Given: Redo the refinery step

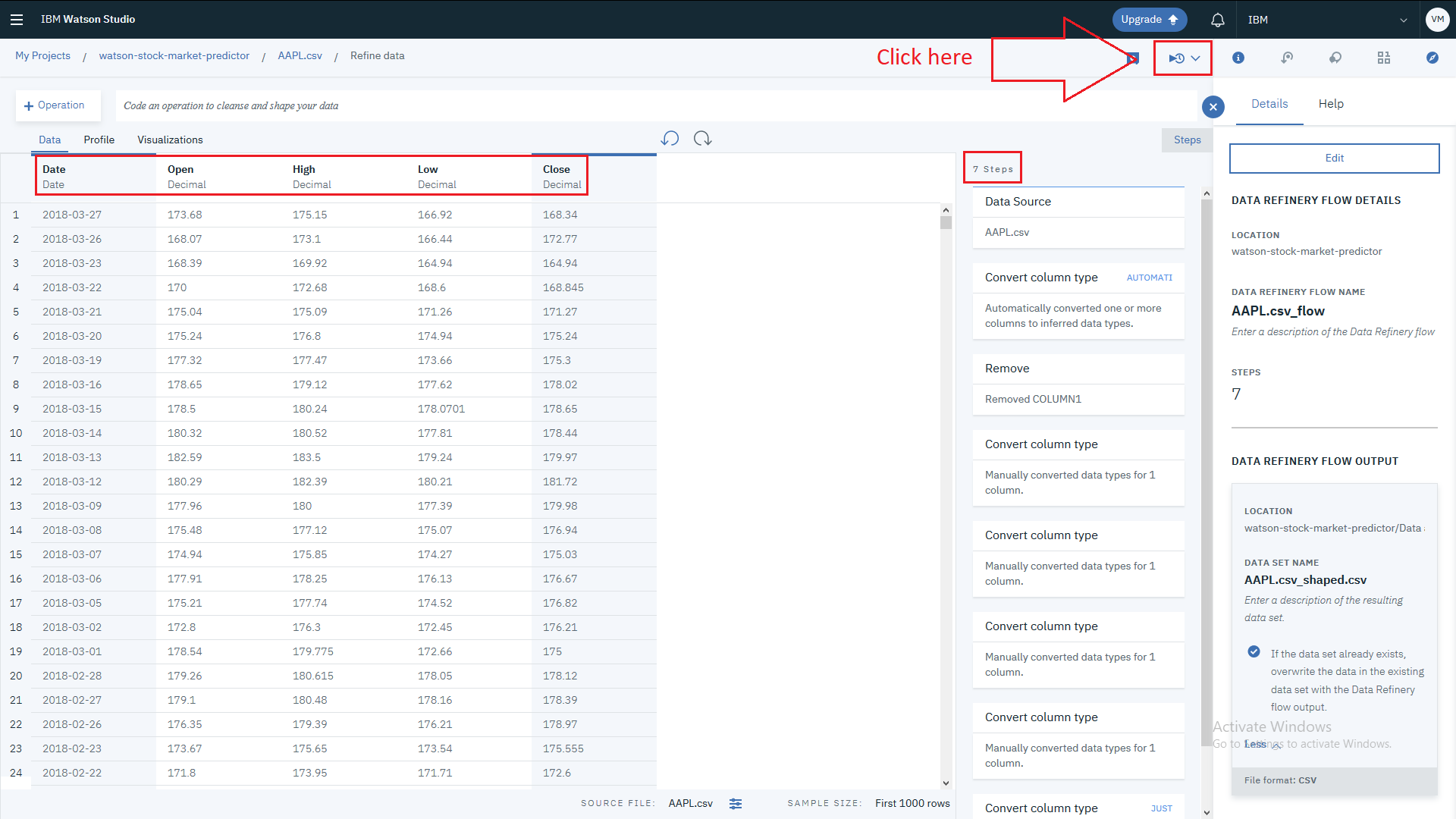Looking at the screenshot, I should click(702, 139).
